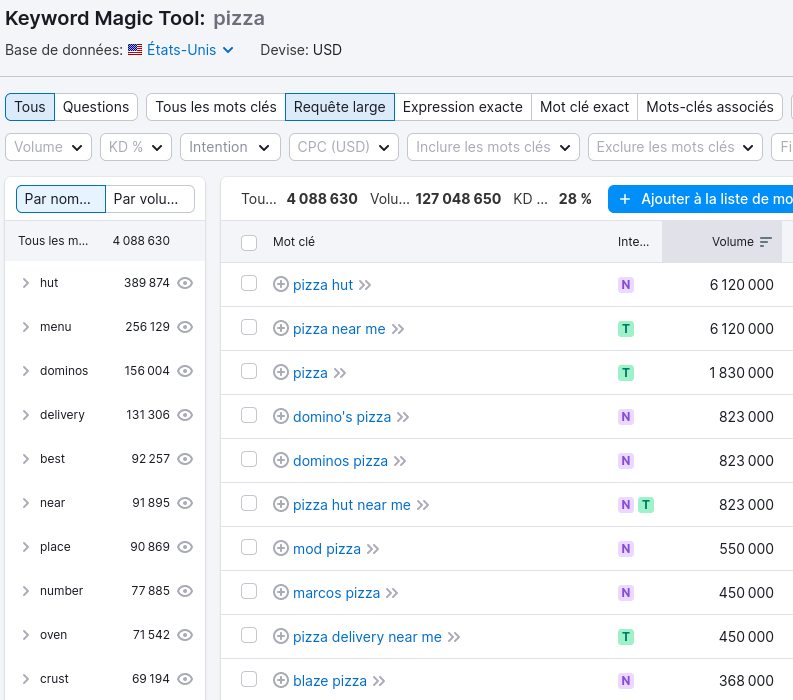Sort groups with Par volume button
The width and height of the screenshot is (793, 700).
tap(150, 199)
